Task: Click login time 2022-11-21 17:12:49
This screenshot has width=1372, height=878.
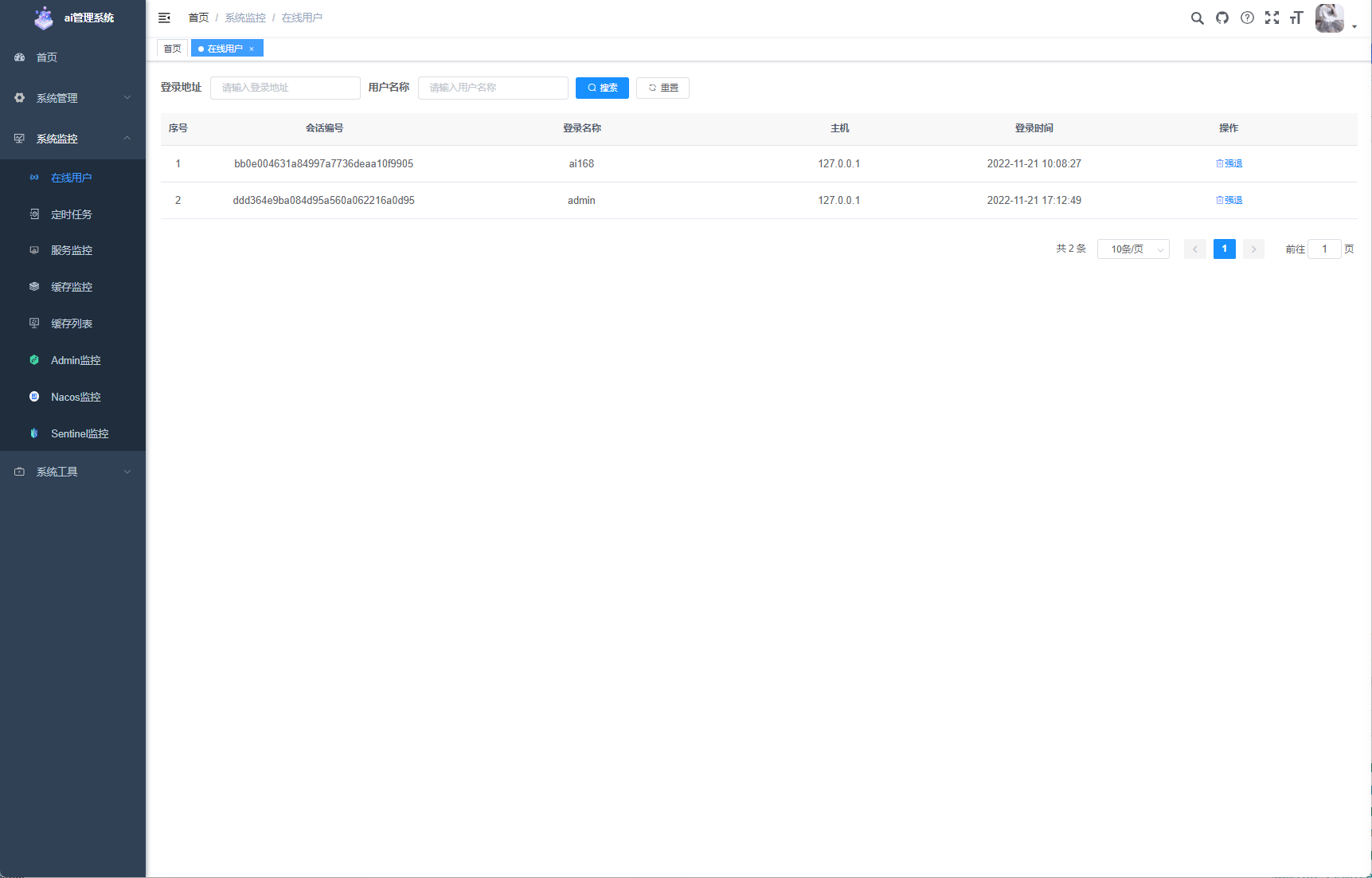Action: click(1034, 200)
